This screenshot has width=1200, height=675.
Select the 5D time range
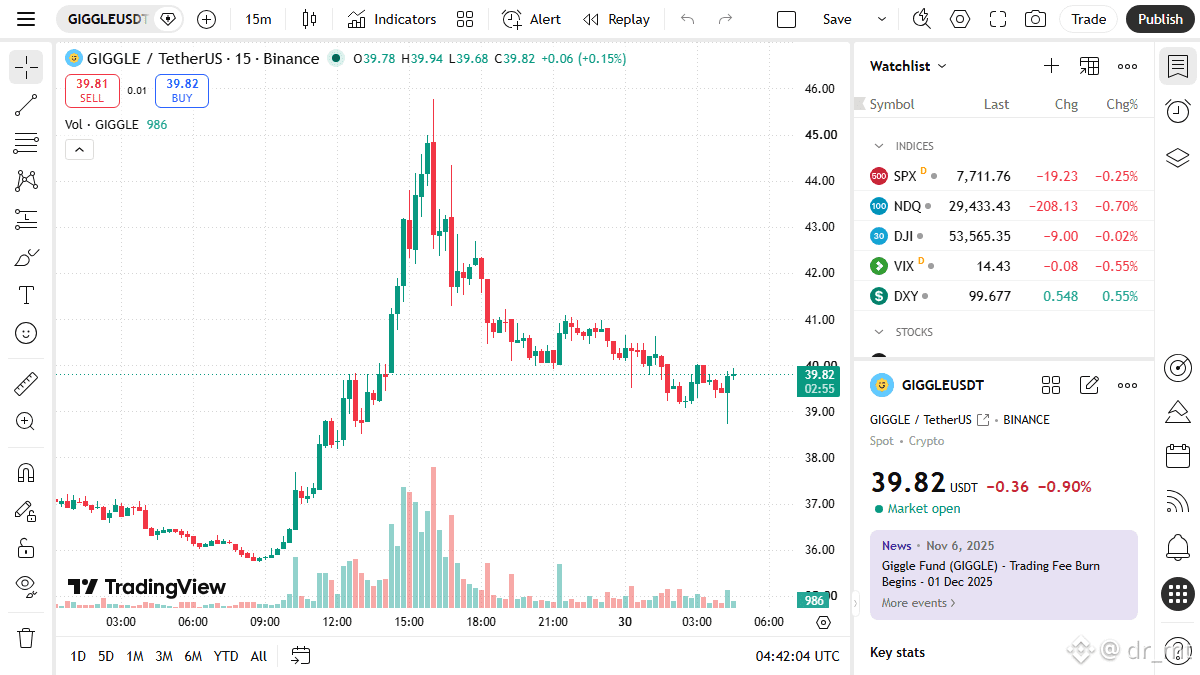tap(106, 656)
